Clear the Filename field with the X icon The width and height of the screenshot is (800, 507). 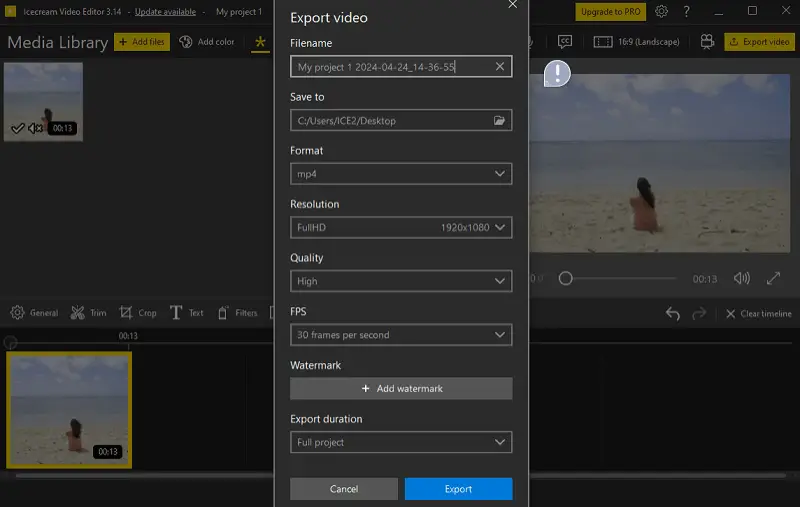(499, 66)
